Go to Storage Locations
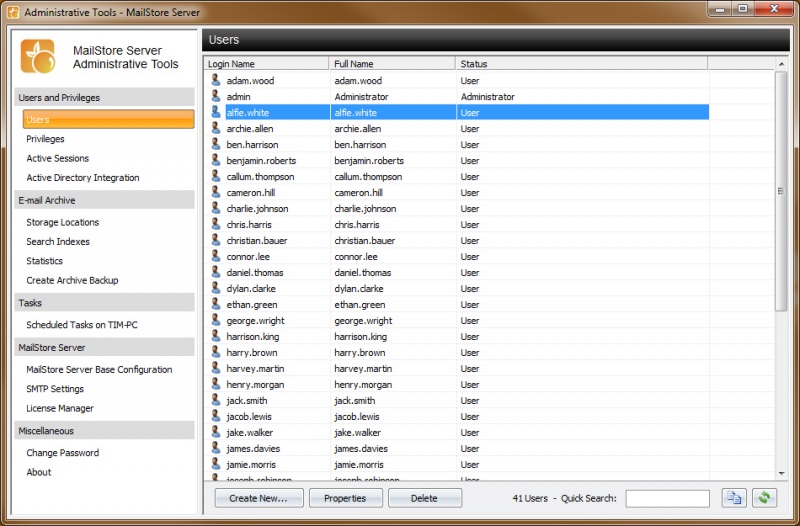This screenshot has height=526, width=800. coord(62,222)
